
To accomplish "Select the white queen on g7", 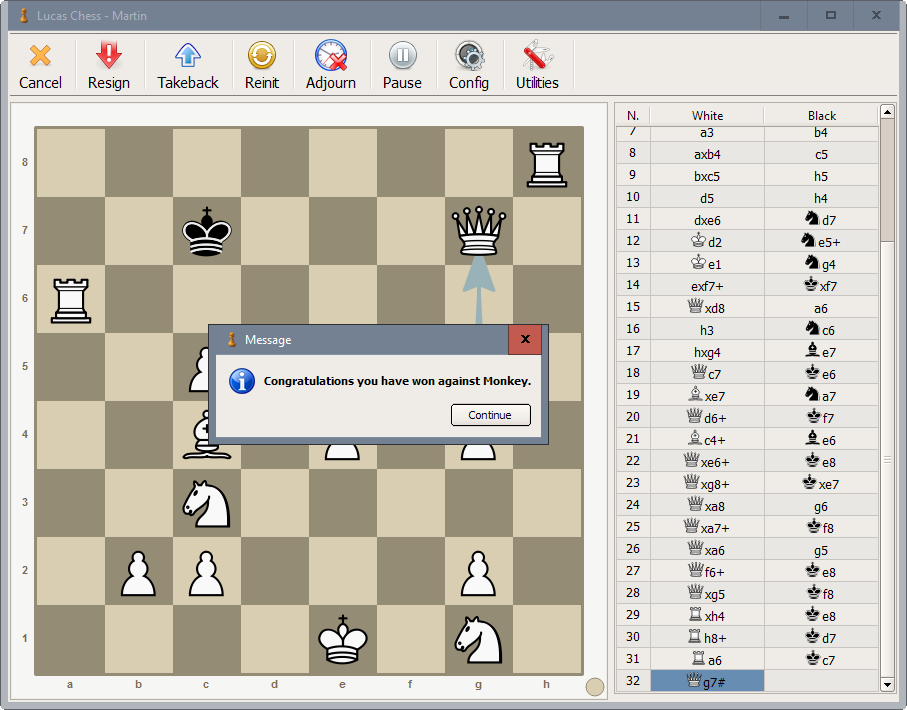I will (x=478, y=231).
